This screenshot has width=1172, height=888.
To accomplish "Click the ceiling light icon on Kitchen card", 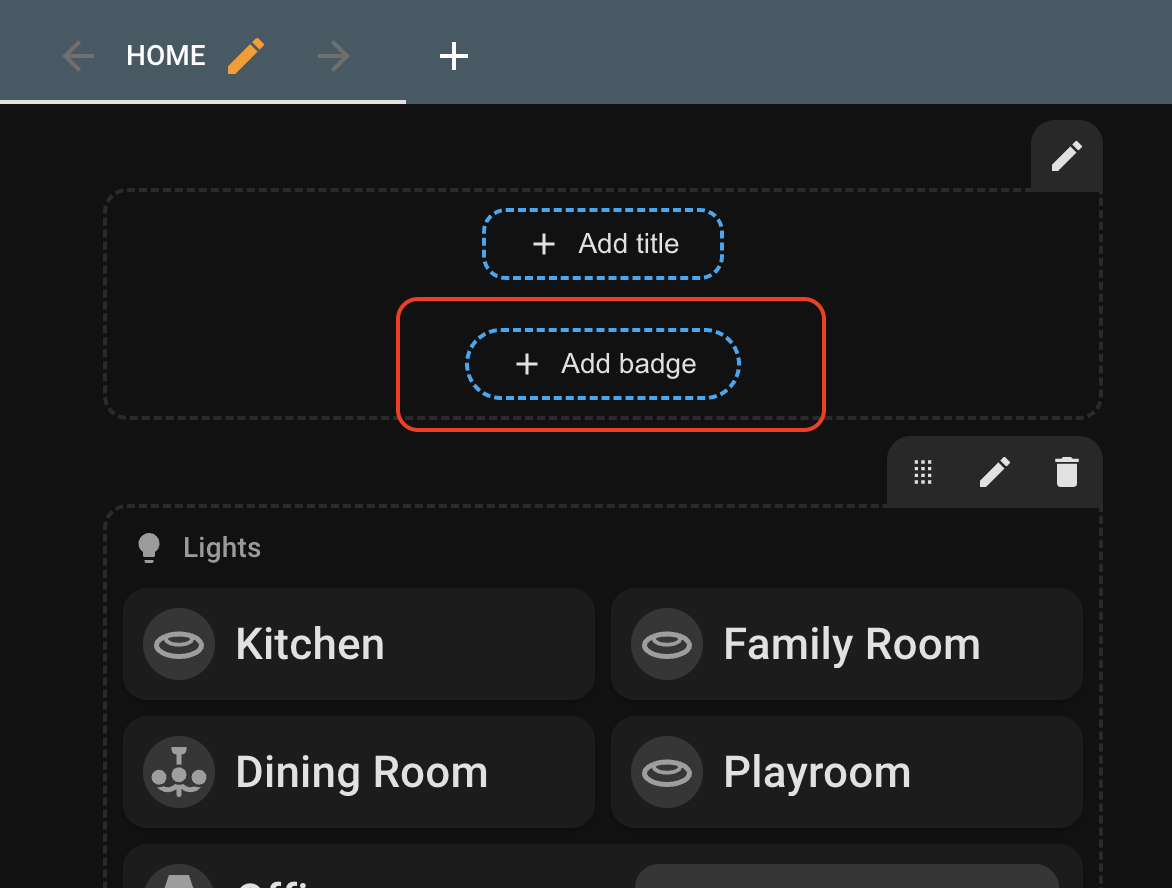I will (x=179, y=644).
